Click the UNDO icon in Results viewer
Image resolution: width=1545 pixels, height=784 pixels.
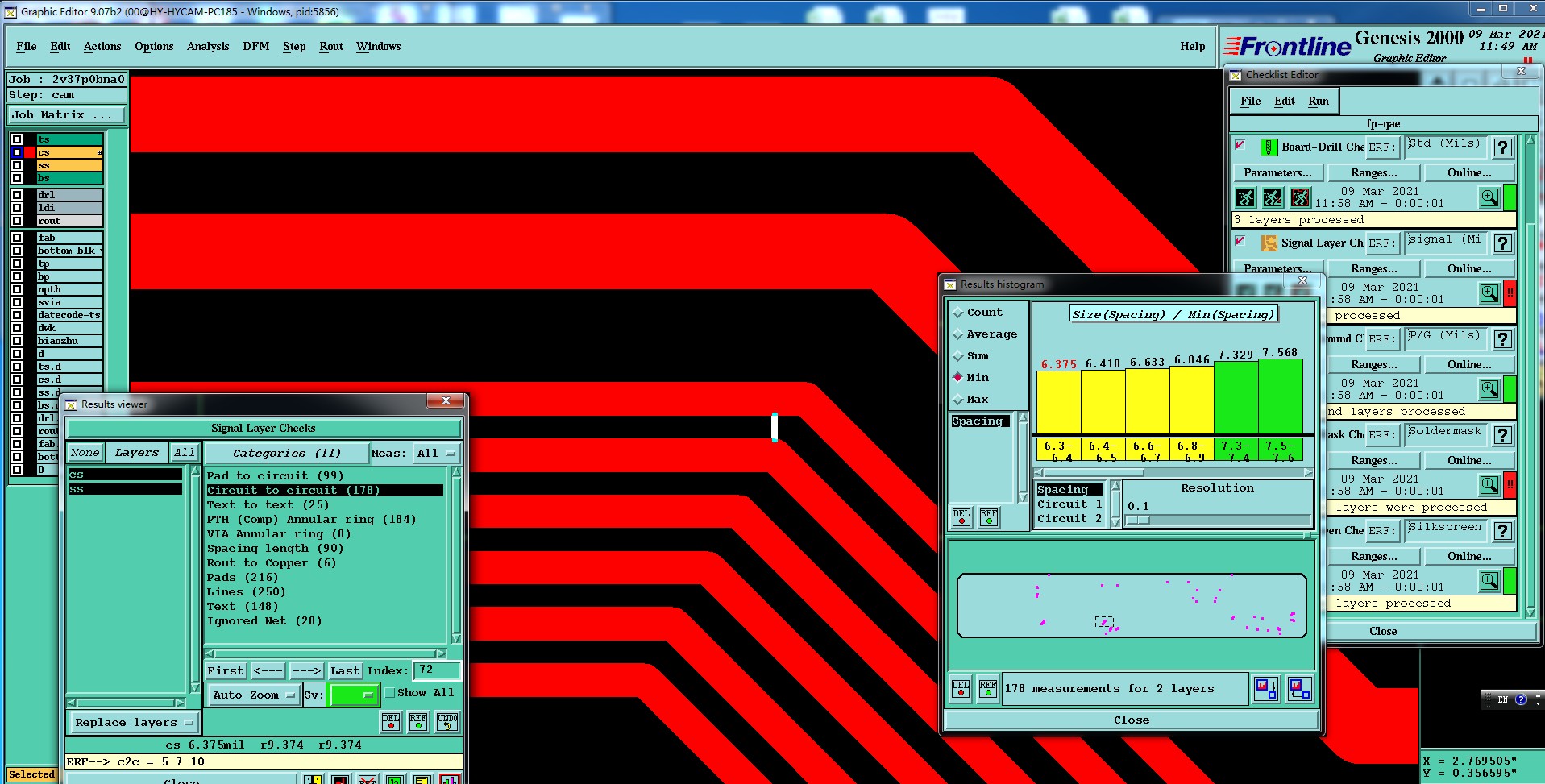[x=447, y=721]
